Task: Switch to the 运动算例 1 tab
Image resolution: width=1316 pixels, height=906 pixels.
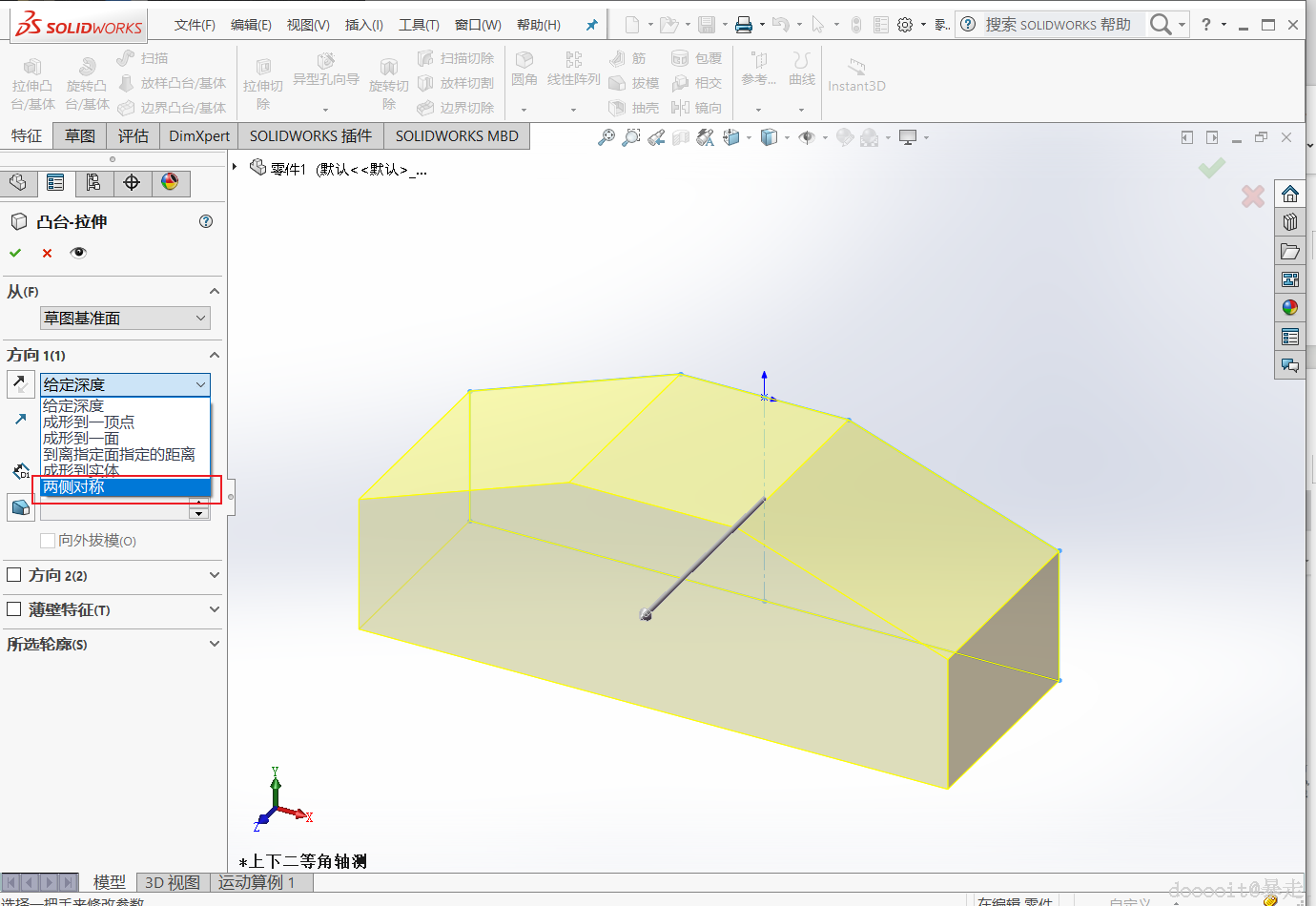Action: click(x=257, y=882)
